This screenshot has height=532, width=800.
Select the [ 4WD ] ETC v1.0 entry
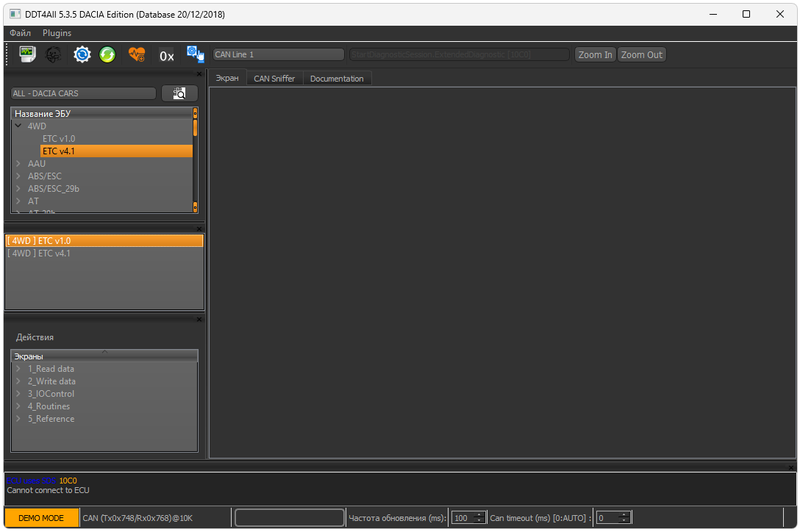pos(104,241)
